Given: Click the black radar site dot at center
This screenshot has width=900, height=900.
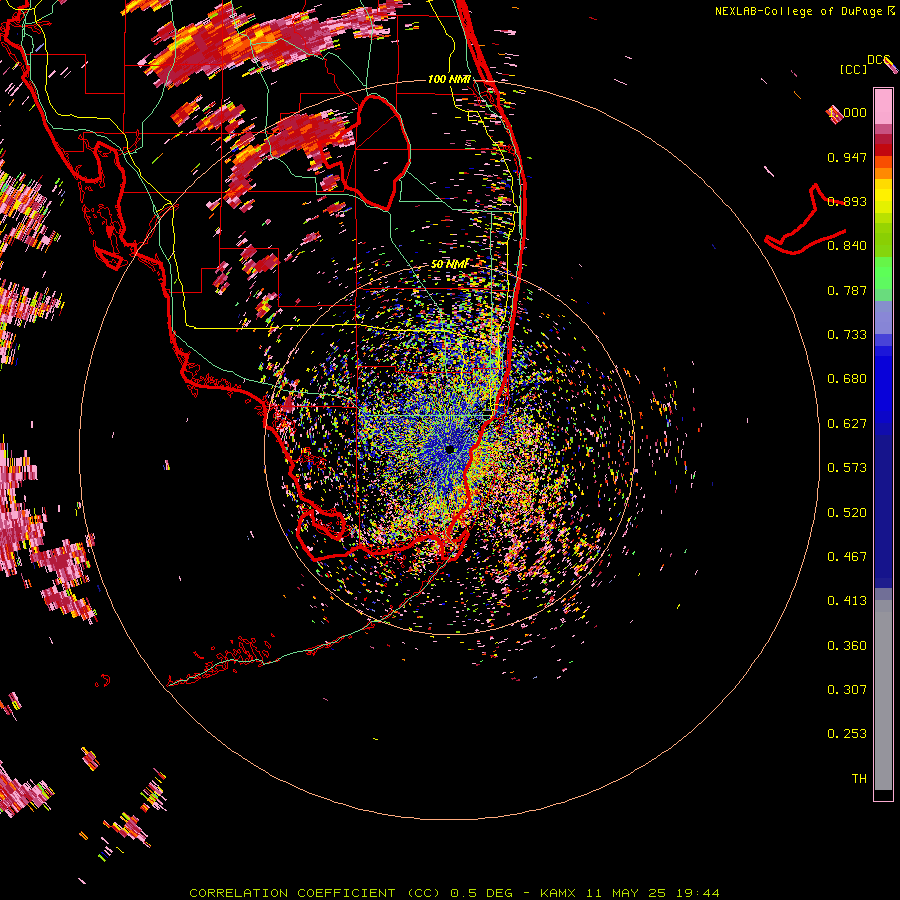Looking at the screenshot, I should 450,449.
